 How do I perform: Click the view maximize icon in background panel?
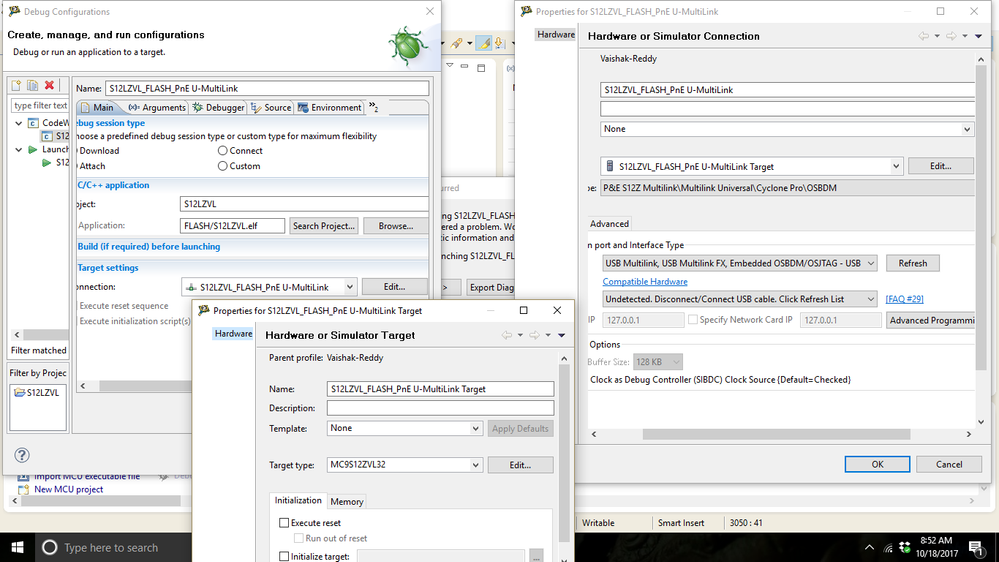click(x=481, y=68)
